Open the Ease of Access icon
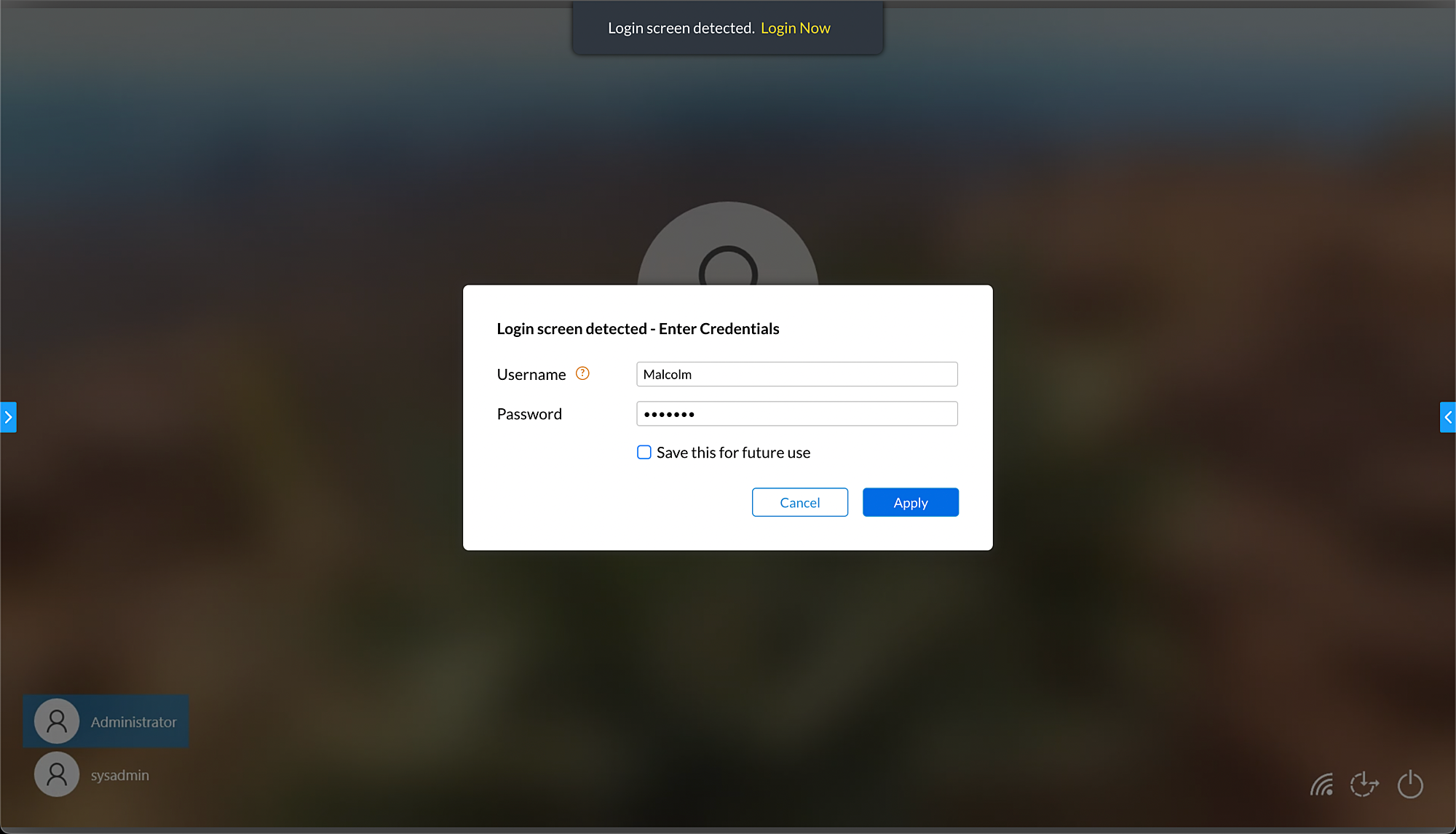 pos(1364,785)
